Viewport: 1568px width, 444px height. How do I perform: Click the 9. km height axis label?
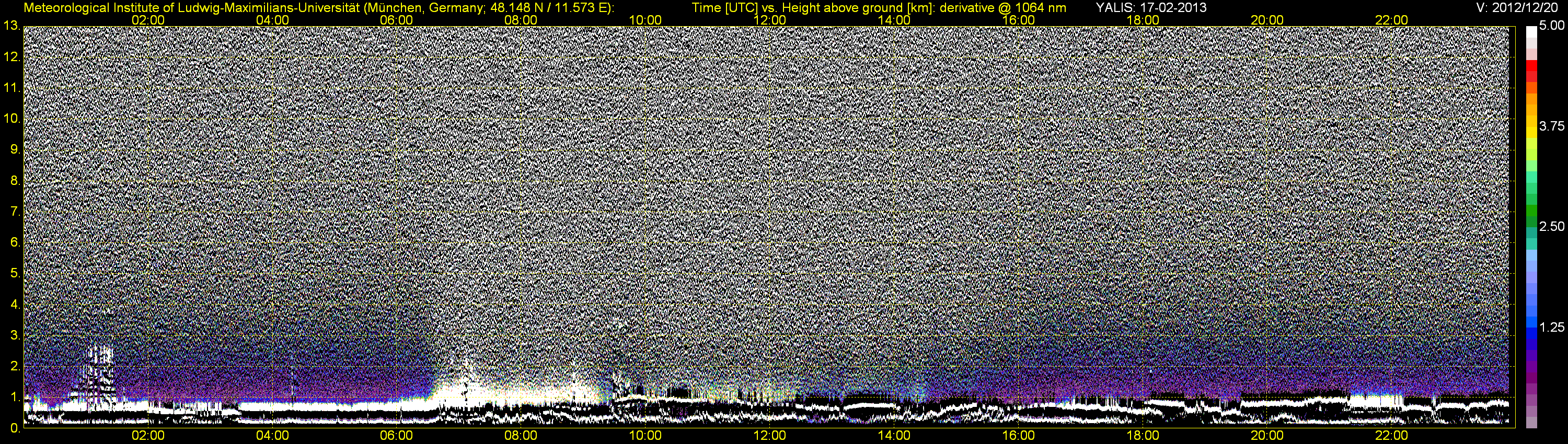click(15, 149)
